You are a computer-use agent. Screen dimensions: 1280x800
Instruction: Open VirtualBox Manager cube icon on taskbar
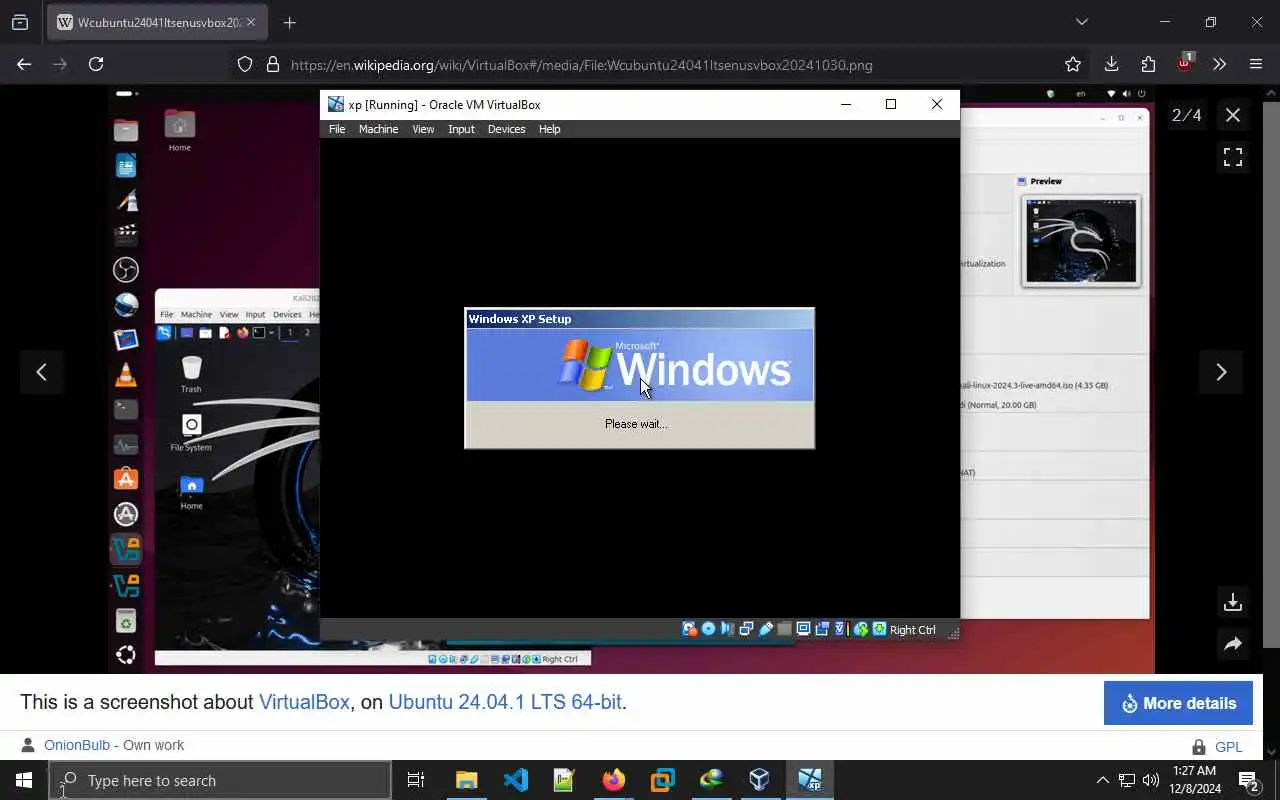tap(760, 780)
